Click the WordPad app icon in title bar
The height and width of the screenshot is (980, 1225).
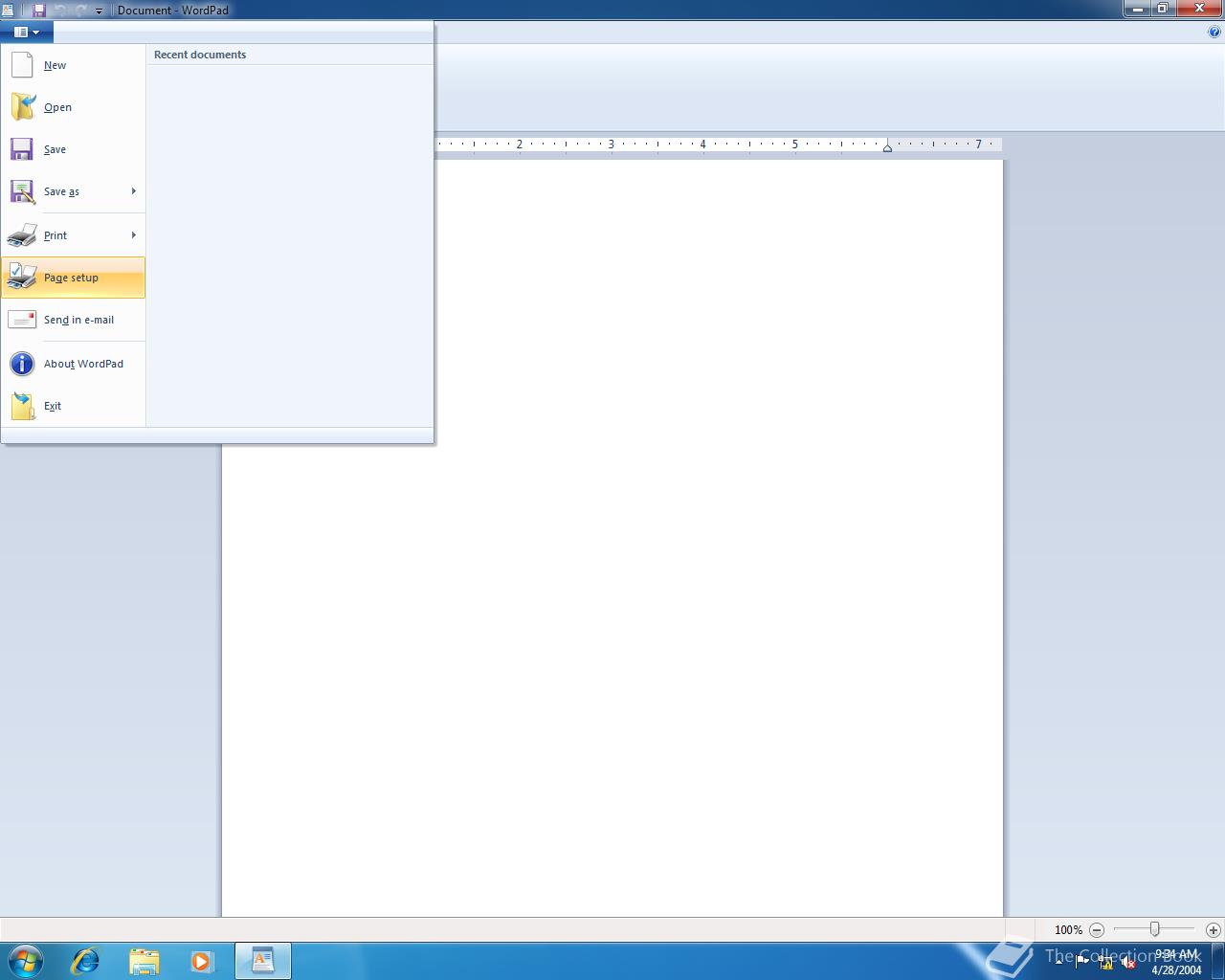click(x=9, y=10)
